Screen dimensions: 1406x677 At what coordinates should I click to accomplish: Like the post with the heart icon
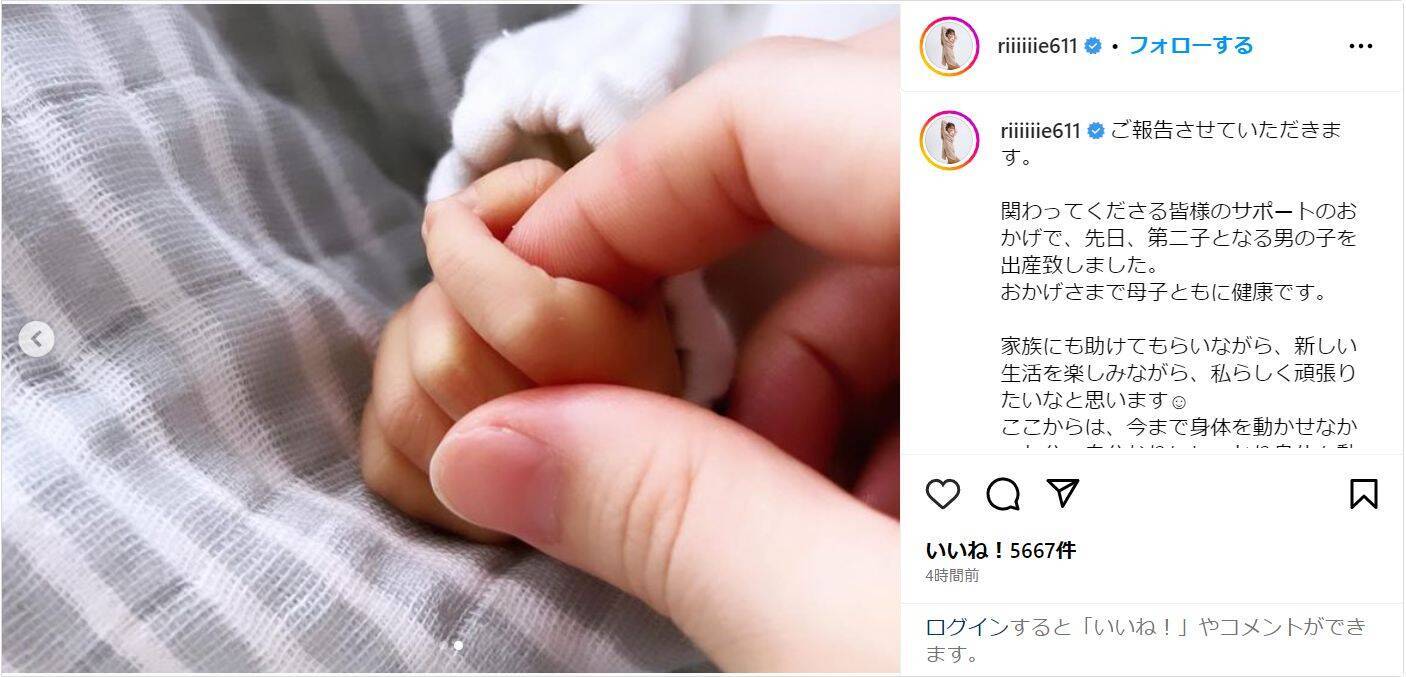click(x=942, y=494)
